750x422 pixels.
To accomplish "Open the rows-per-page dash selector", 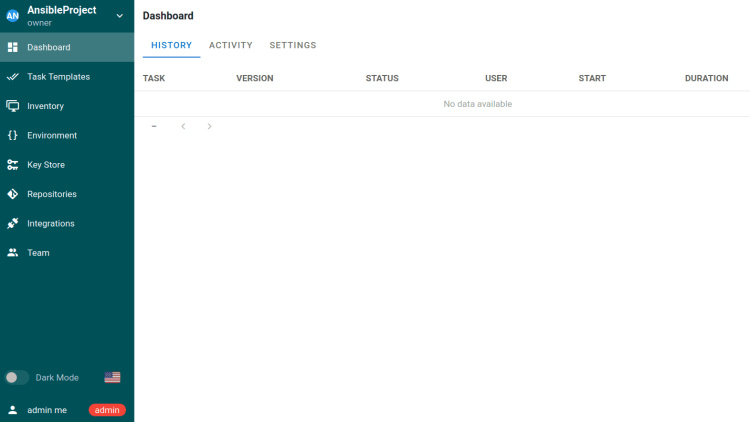I will click(x=154, y=127).
